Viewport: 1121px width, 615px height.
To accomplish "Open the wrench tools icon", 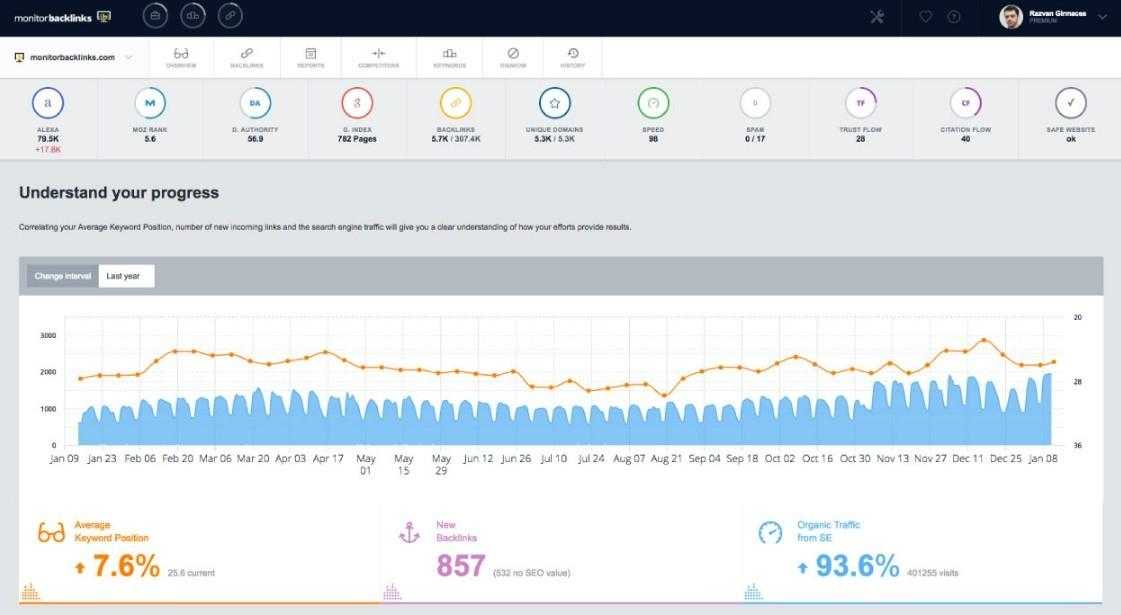I will click(x=877, y=17).
